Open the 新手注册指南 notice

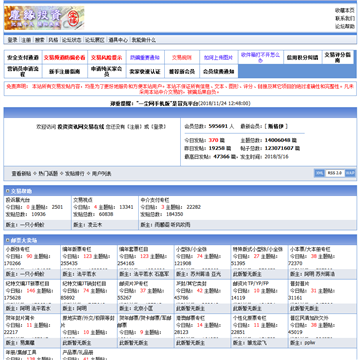[65, 71]
